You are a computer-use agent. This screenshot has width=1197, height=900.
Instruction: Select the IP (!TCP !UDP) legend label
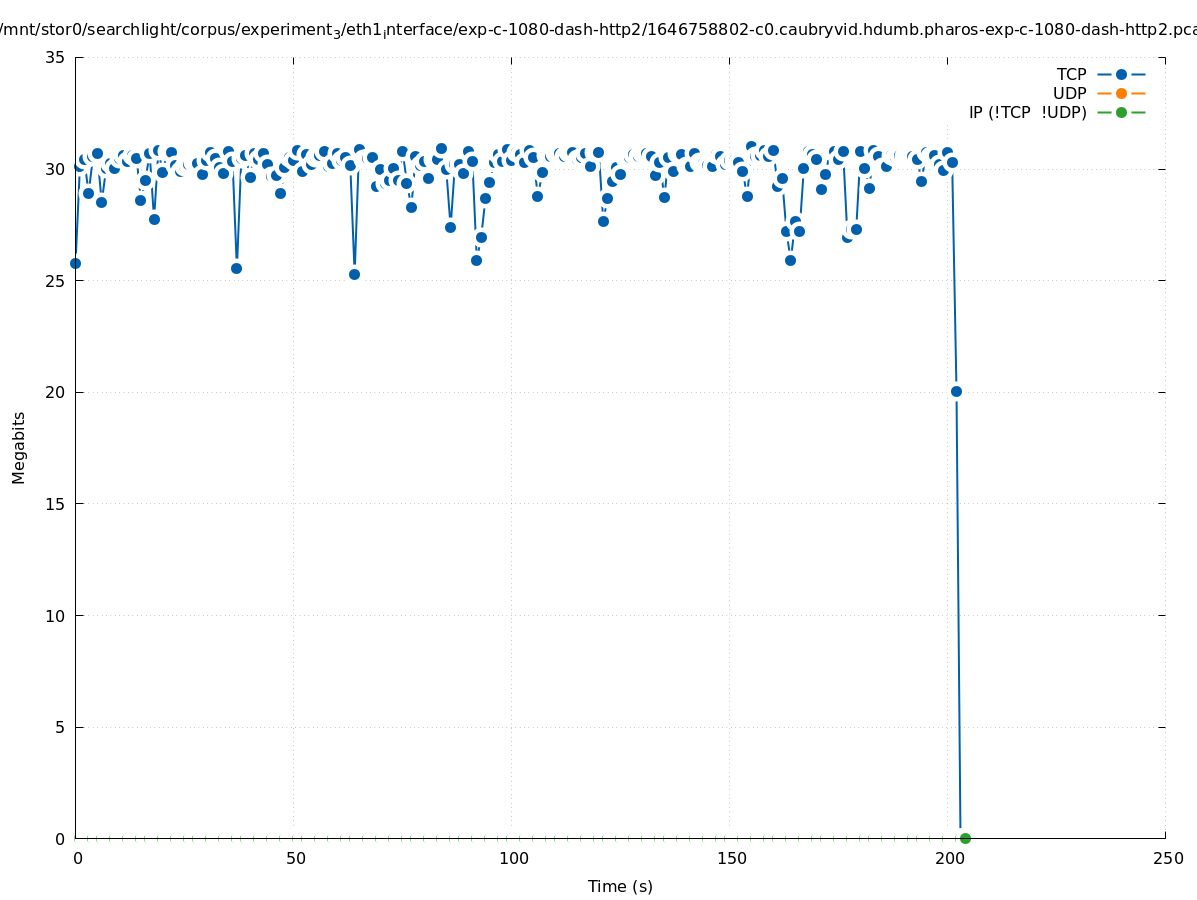[1027, 112]
